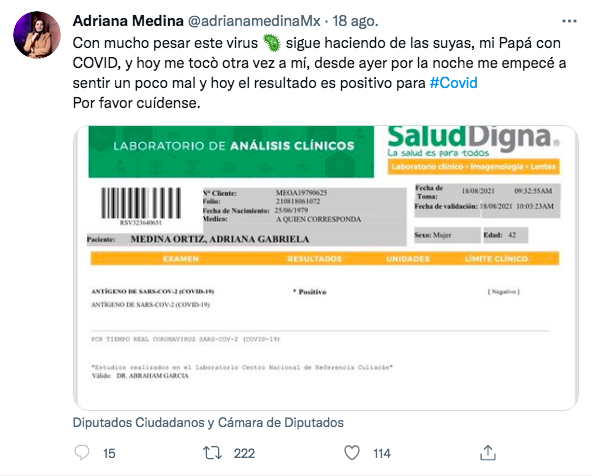Open the reply comment icon
This screenshot has height=476, width=592.
(82, 452)
